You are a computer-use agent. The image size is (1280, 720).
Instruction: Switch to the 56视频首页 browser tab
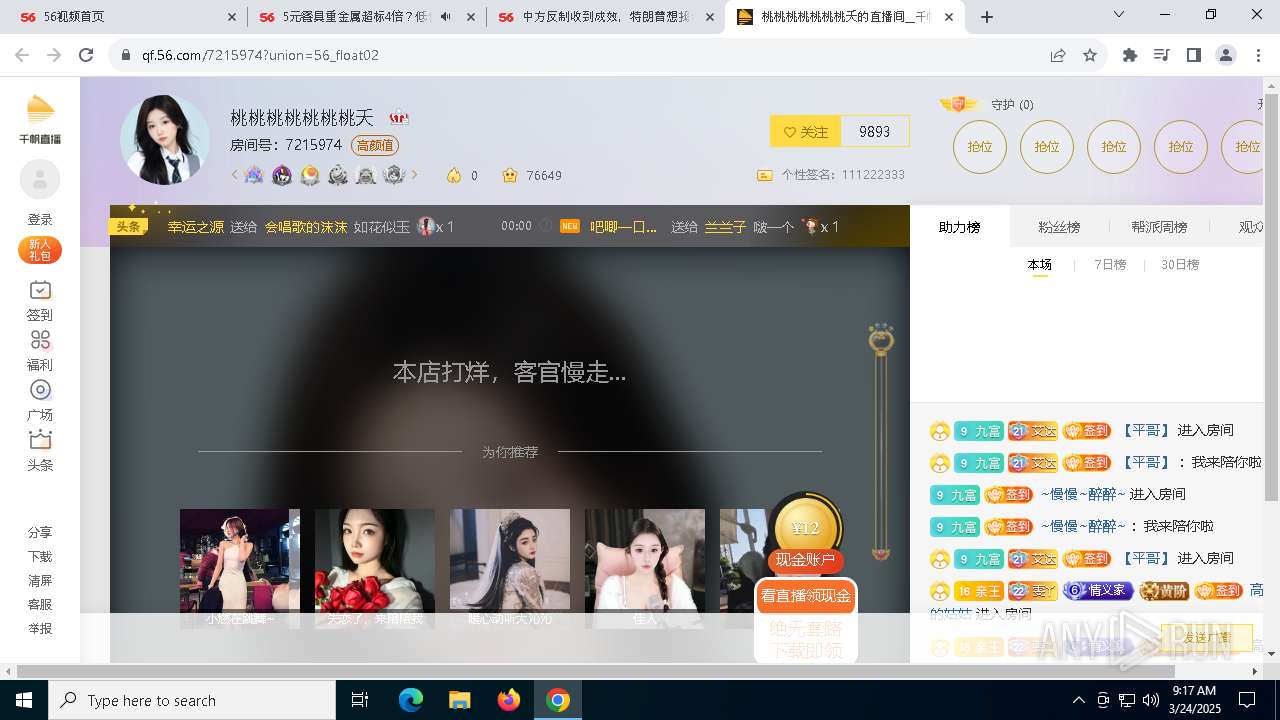[x=128, y=17]
